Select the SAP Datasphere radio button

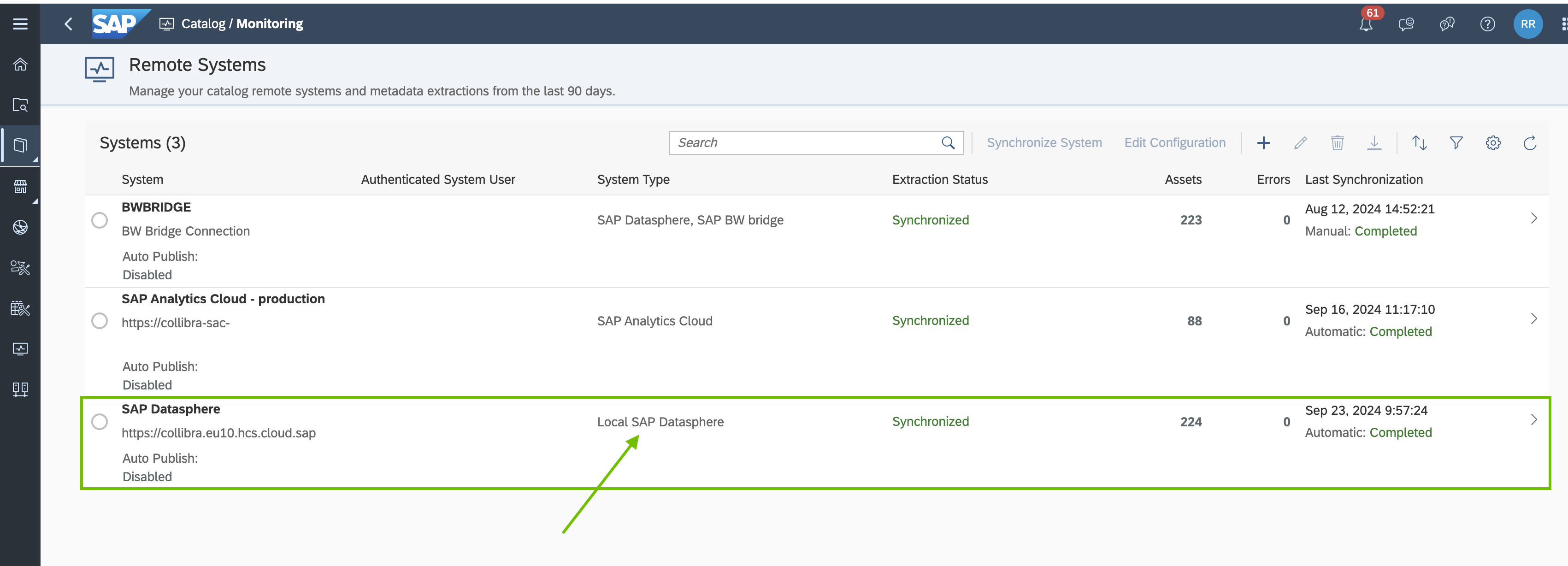pyautogui.click(x=100, y=422)
